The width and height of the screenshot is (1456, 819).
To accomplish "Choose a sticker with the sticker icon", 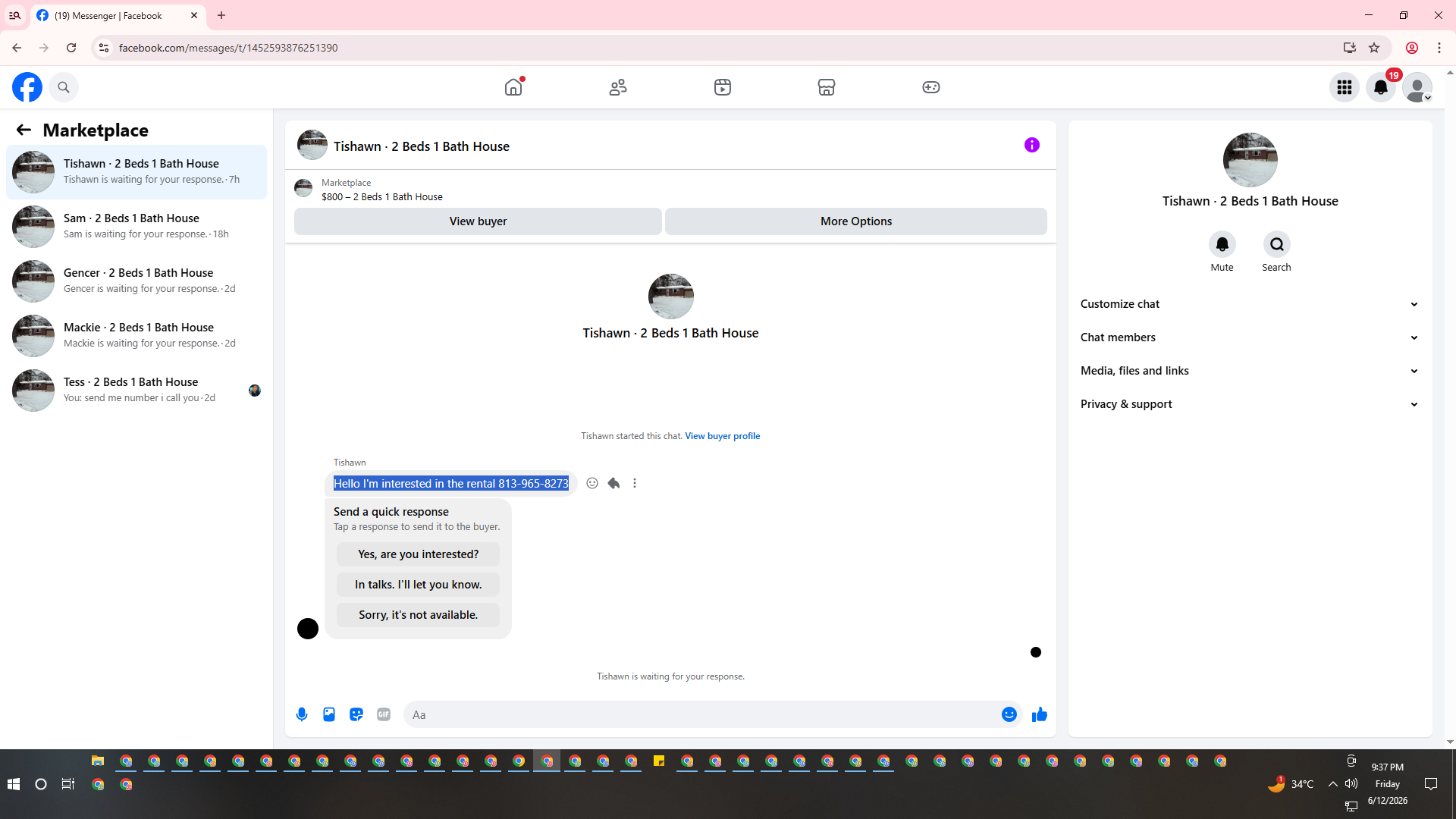I will coord(356,714).
